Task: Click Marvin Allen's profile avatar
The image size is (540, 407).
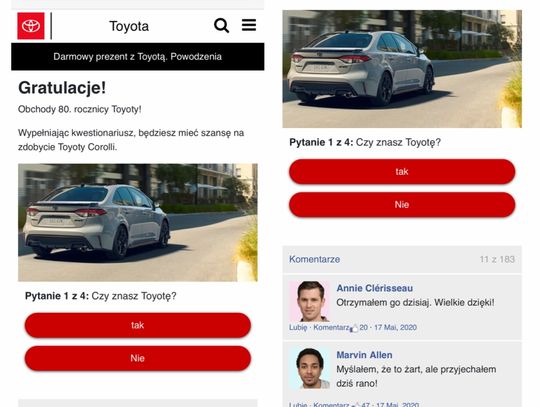Action: [310, 368]
